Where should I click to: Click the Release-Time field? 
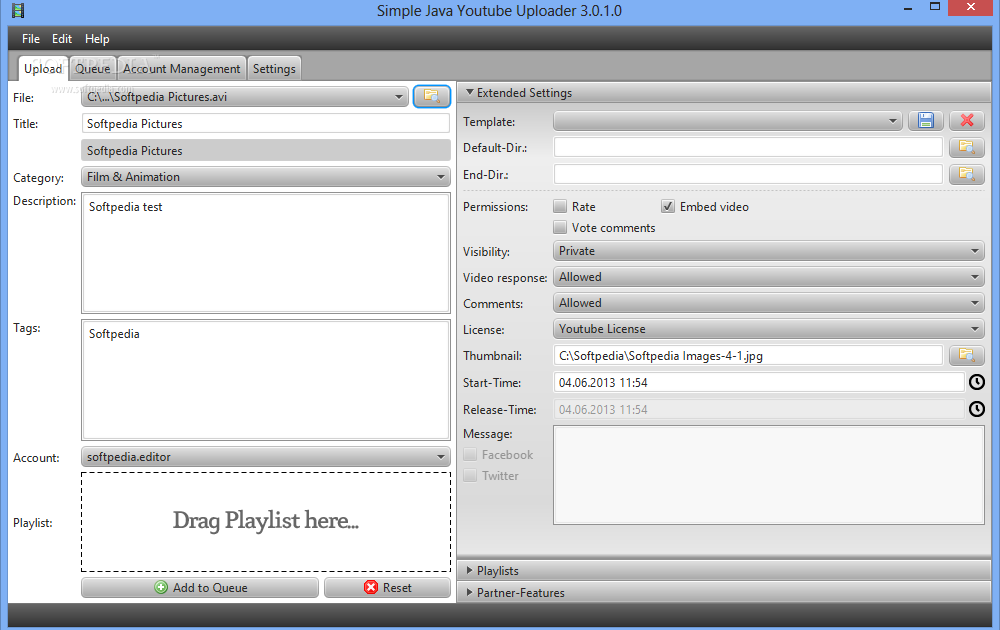pyautogui.click(x=759, y=409)
